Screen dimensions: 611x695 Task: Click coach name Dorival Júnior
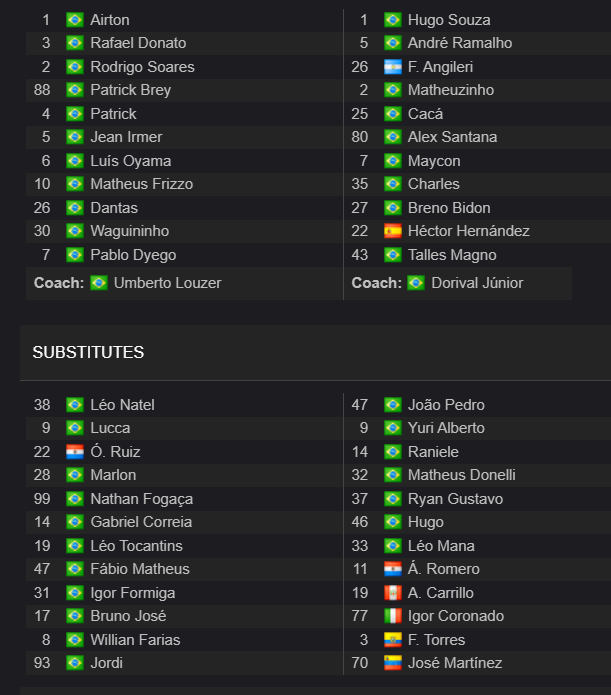pos(477,283)
